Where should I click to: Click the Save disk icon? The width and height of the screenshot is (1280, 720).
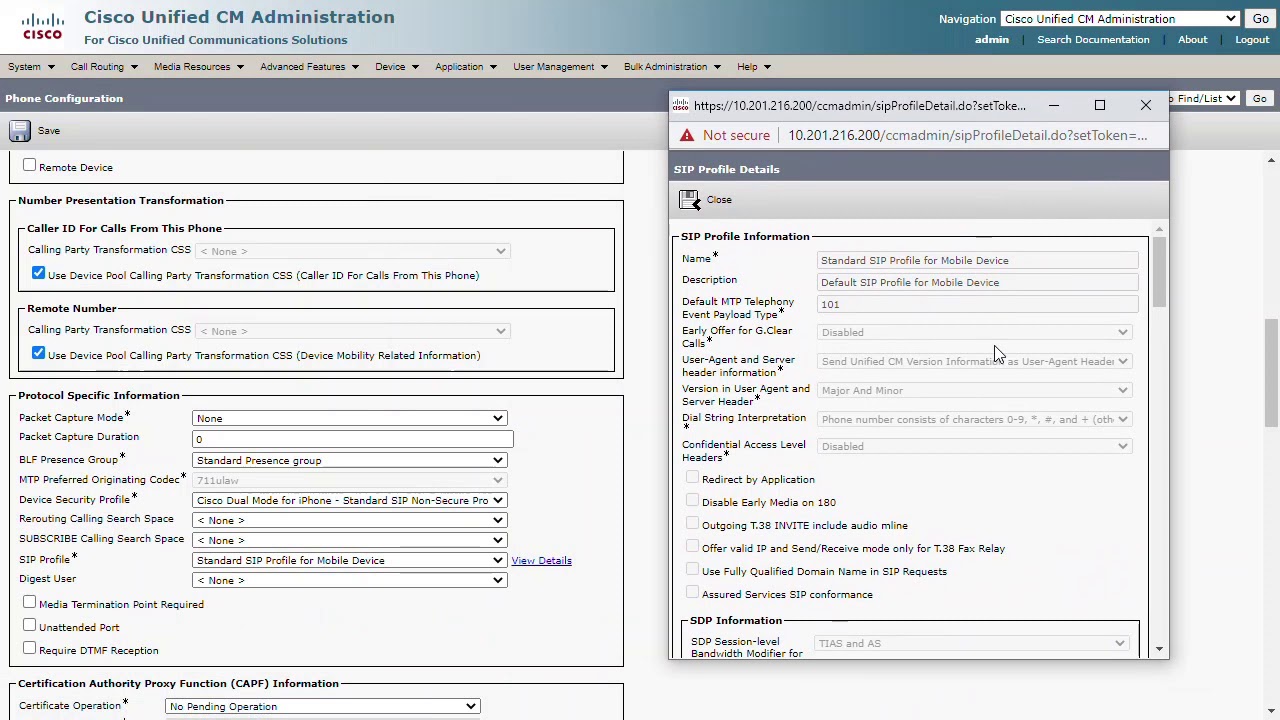(x=20, y=131)
